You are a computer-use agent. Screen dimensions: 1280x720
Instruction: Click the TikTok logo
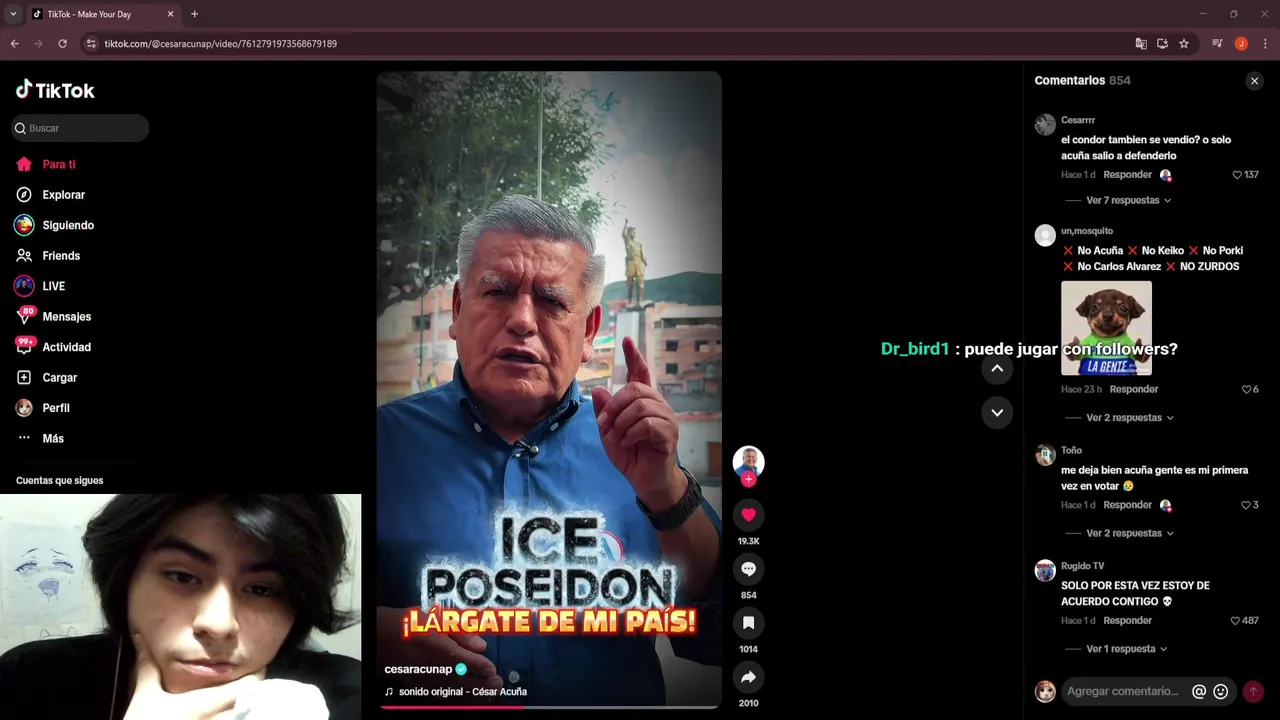(55, 90)
